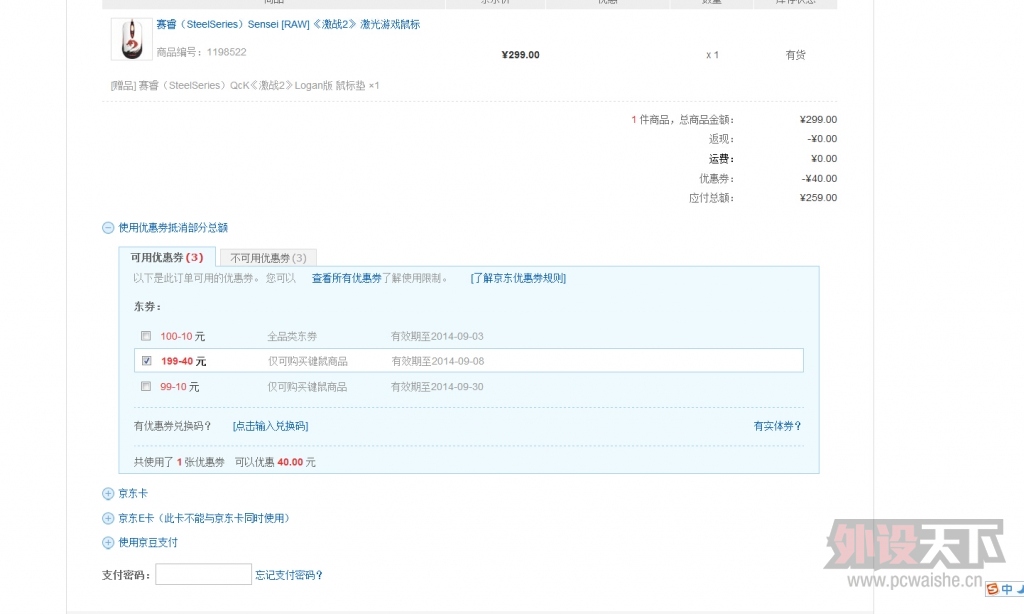Select the gift item QcK Logan版 鼠标垫 text

[x=245, y=86]
